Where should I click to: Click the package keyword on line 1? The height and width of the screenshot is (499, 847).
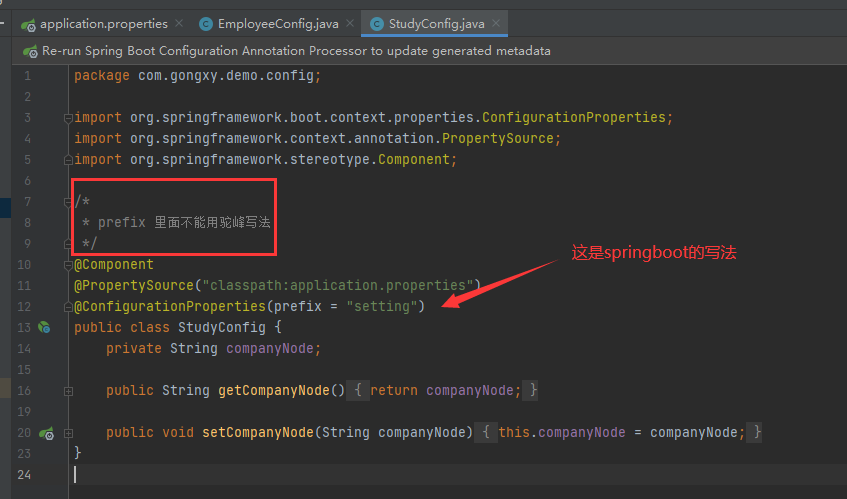click(x=102, y=76)
